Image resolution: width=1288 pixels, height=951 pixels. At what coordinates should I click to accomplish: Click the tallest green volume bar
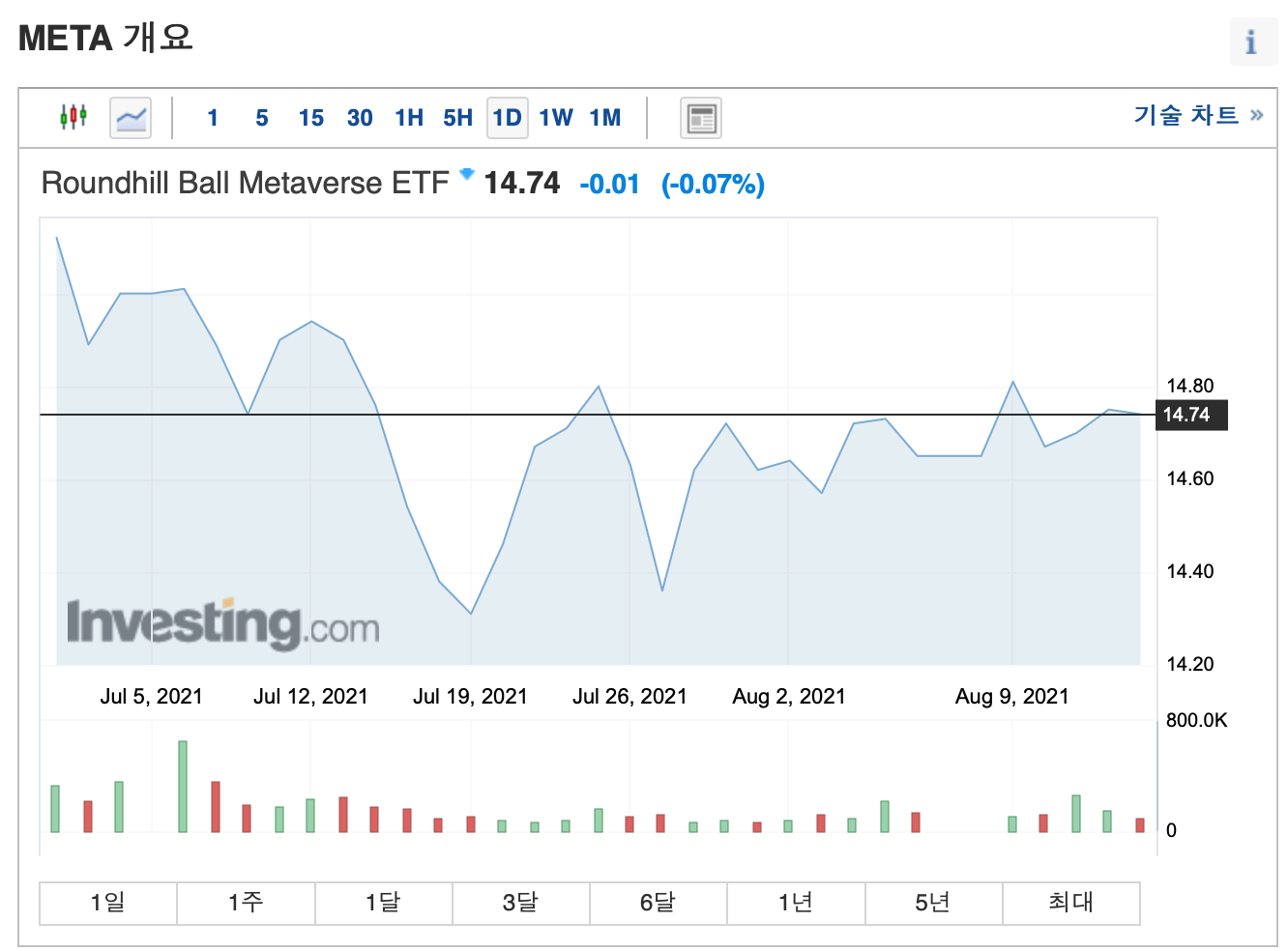pyautogui.click(x=183, y=787)
